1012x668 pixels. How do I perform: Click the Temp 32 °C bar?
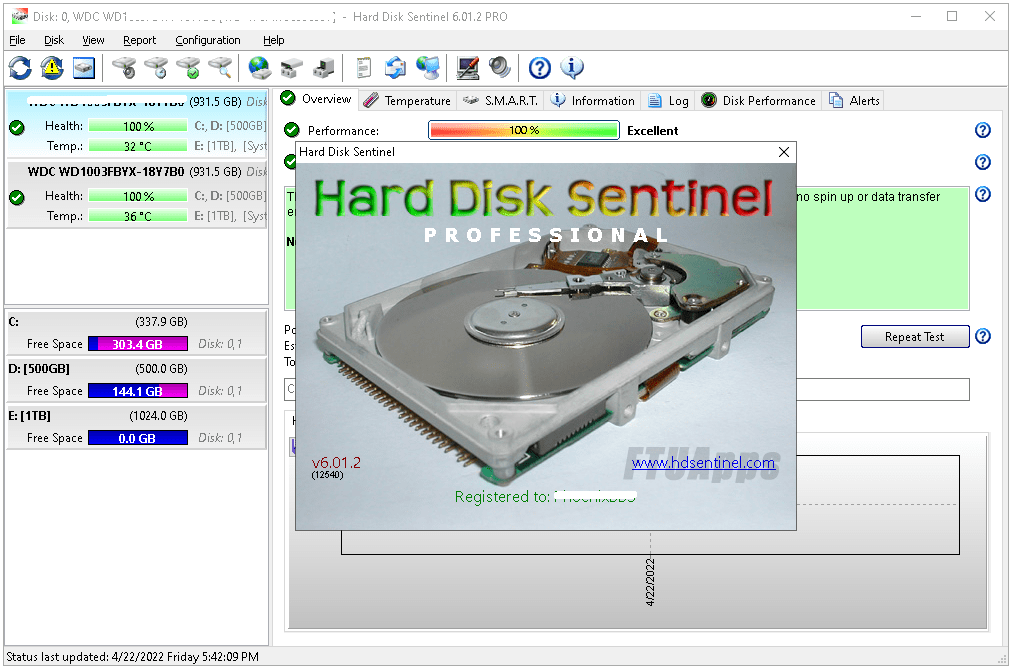pos(138,146)
